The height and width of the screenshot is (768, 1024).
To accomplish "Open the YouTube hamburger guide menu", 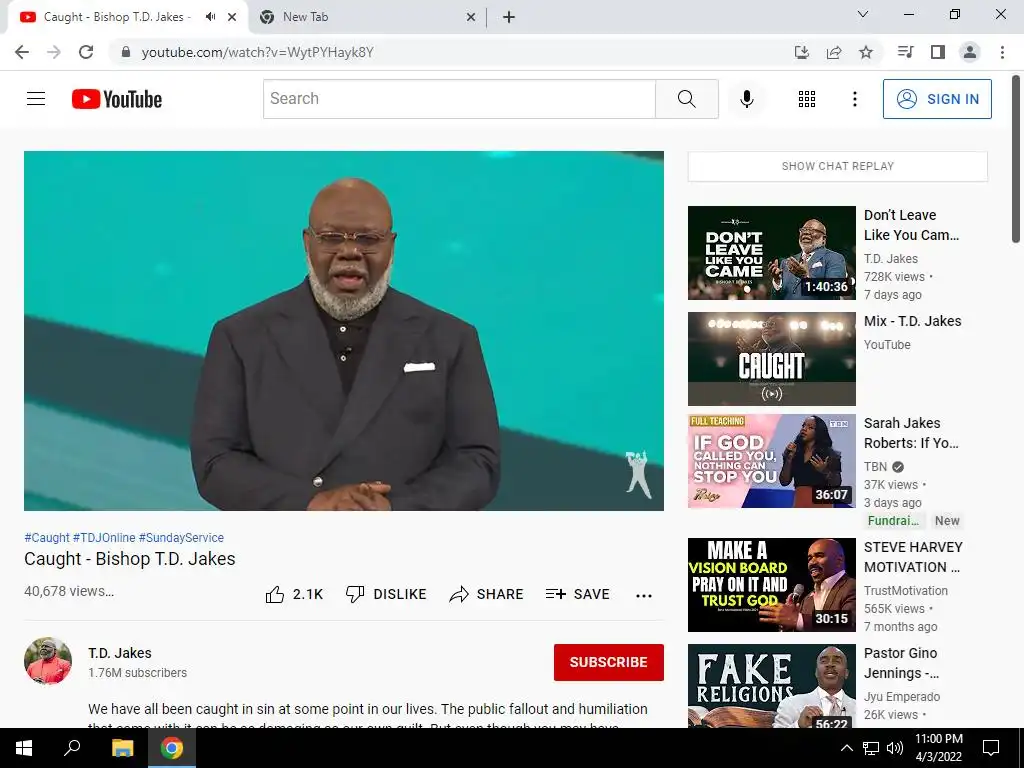I will (x=36, y=99).
